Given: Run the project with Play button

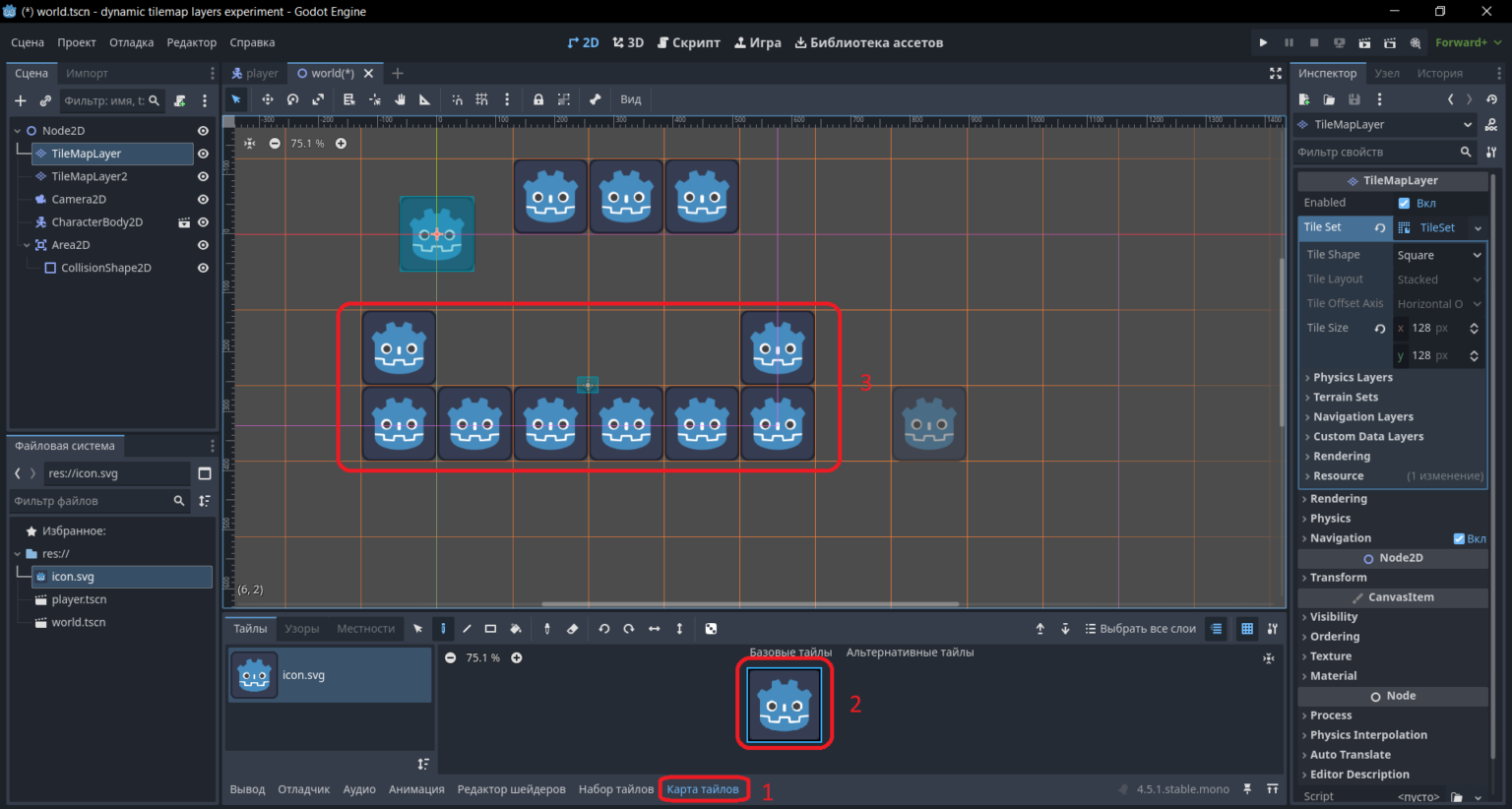Looking at the screenshot, I should (1263, 42).
